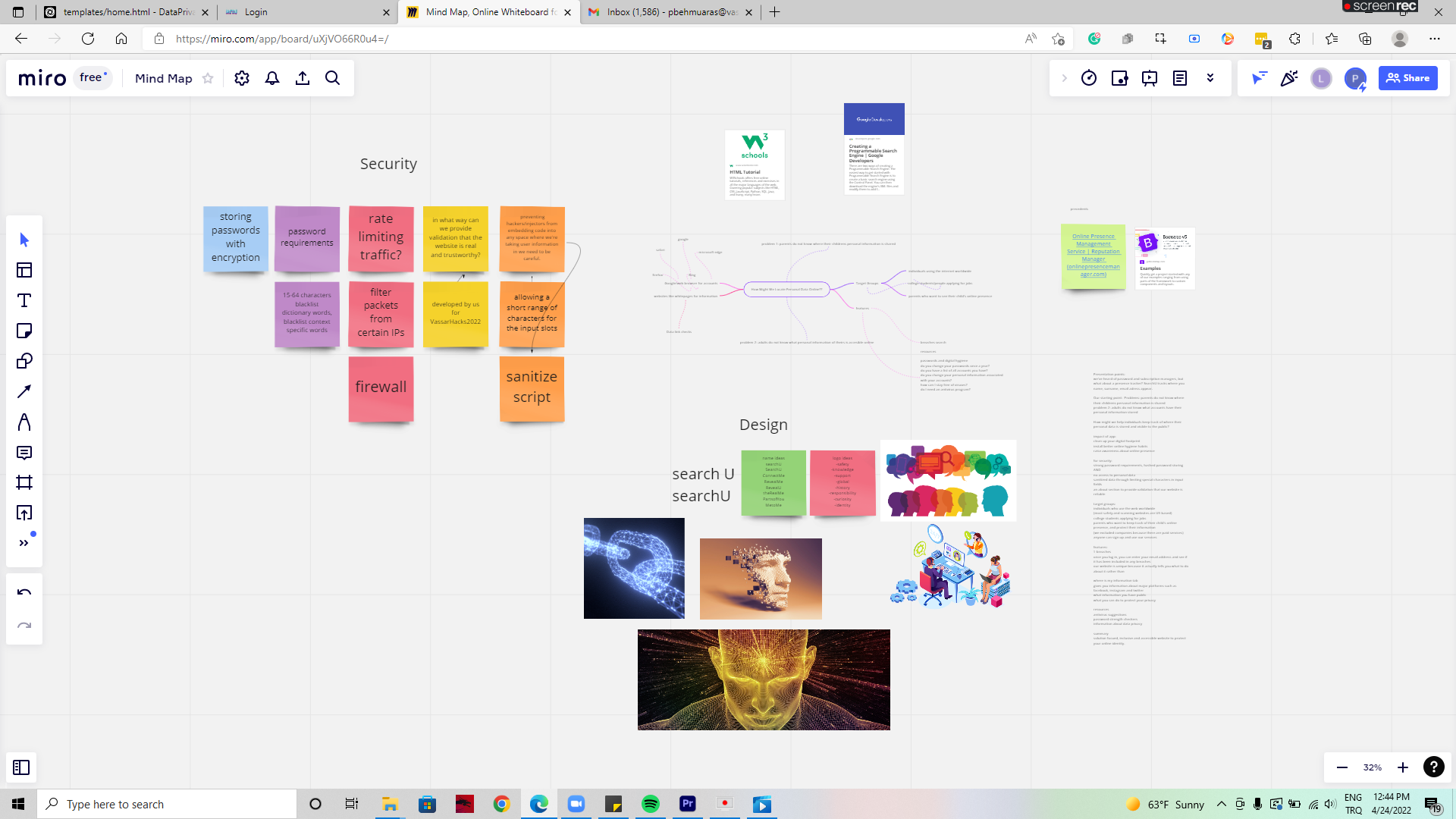Star the Mind Map board as favorite
The height and width of the screenshot is (819, 1456).
pyautogui.click(x=208, y=78)
